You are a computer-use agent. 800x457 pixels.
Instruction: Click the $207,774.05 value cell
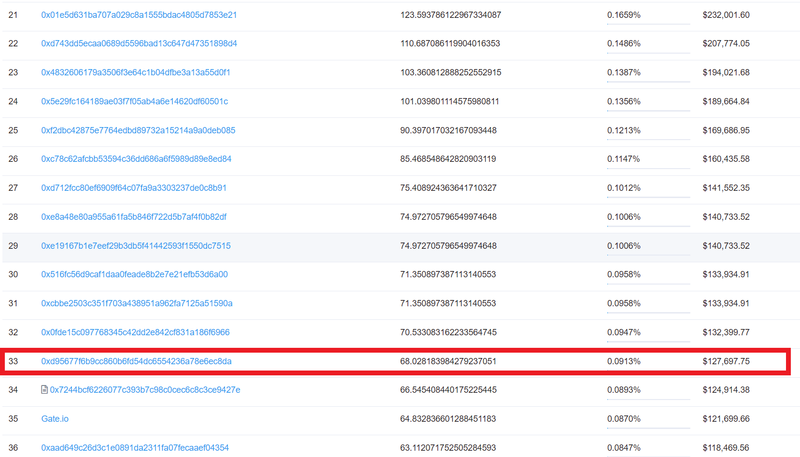pos(726,43)
